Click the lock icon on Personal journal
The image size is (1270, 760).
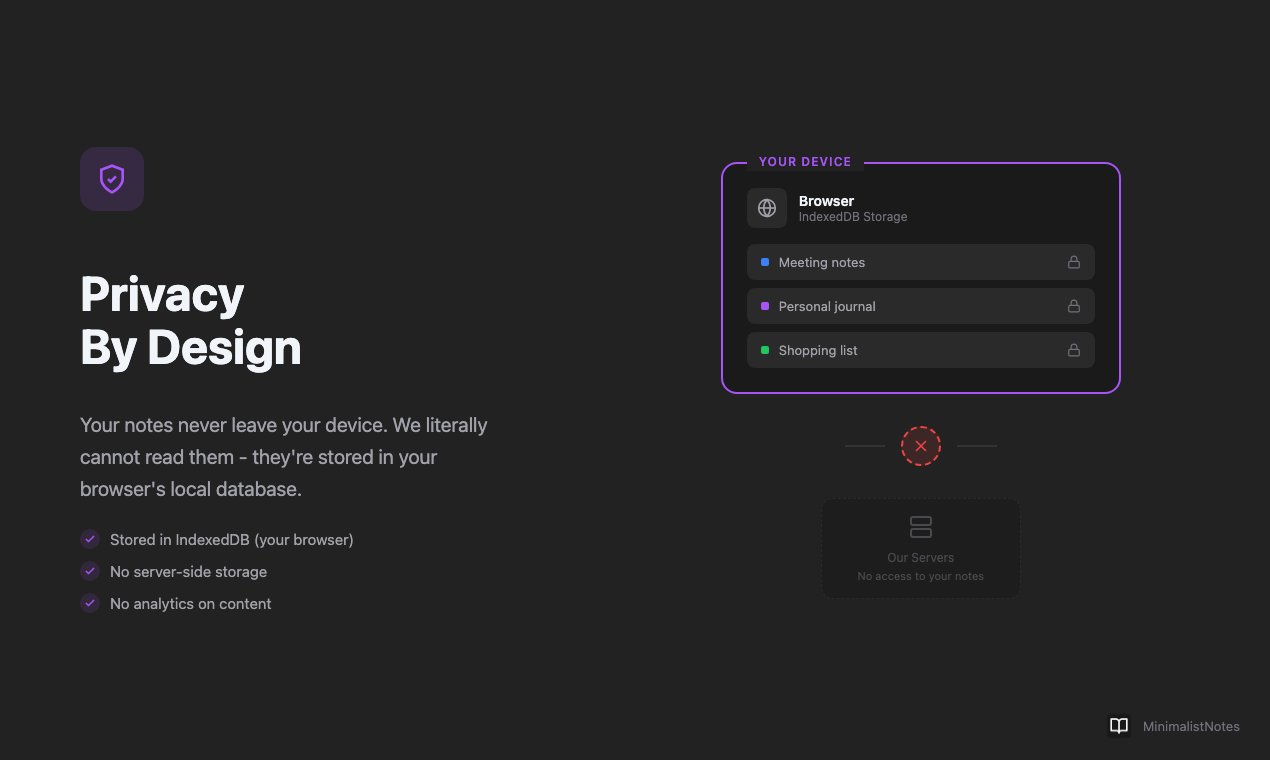pos(1074,306)
